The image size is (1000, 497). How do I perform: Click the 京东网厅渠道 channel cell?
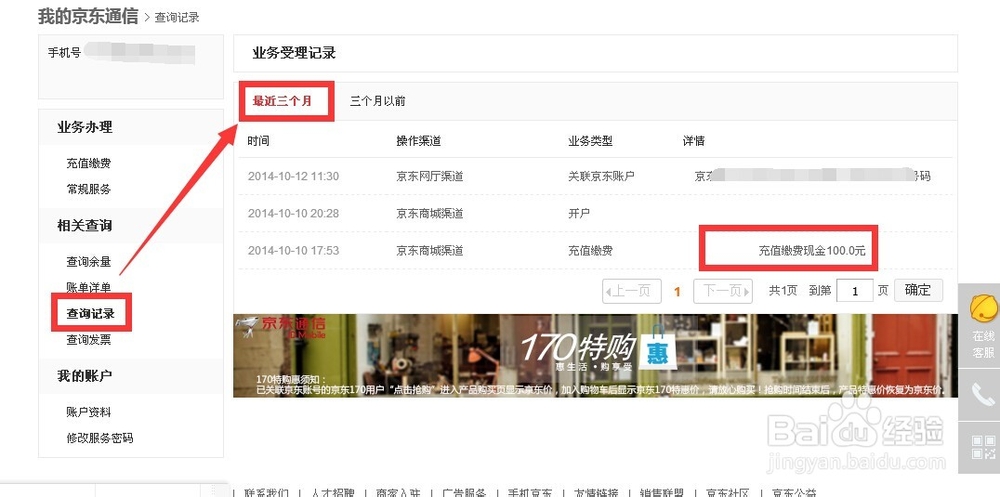coord(430,176)
